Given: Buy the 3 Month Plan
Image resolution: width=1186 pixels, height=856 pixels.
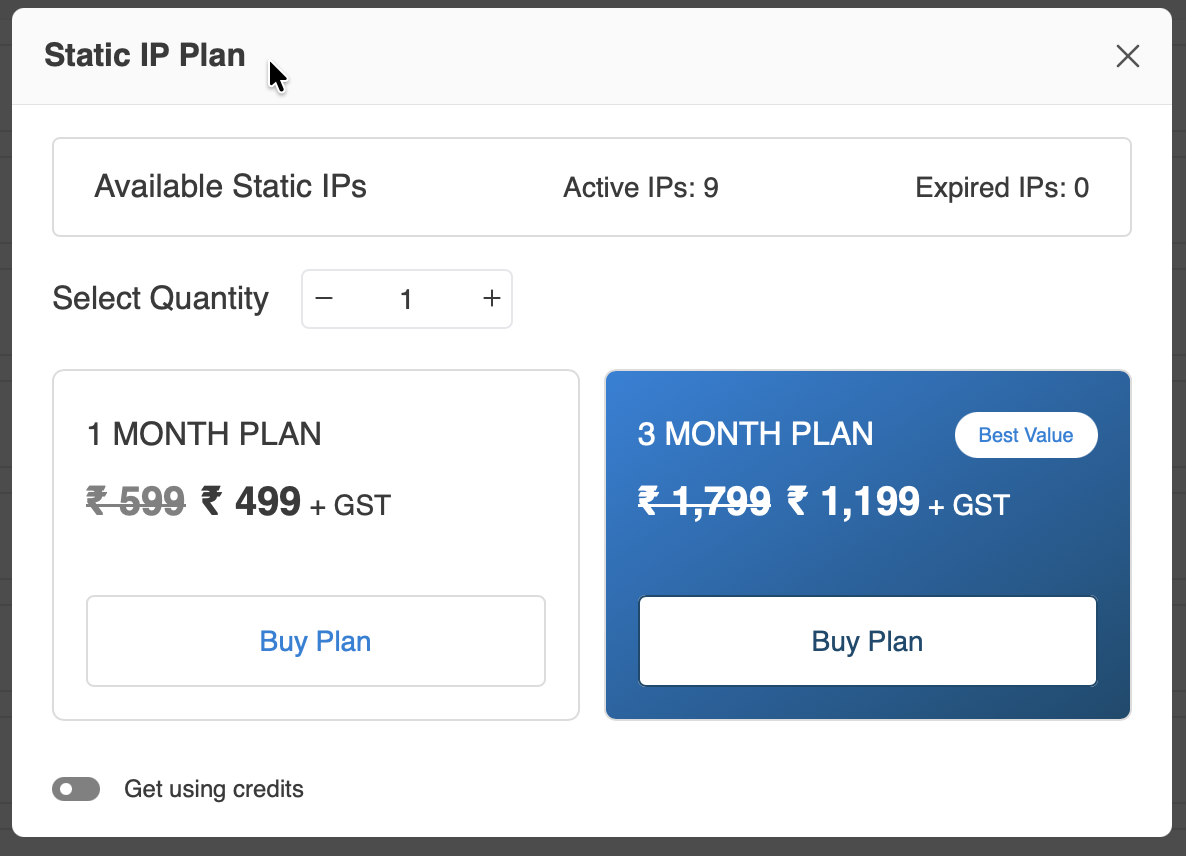Looking at the screenshot, I should [x=867, y=641].
